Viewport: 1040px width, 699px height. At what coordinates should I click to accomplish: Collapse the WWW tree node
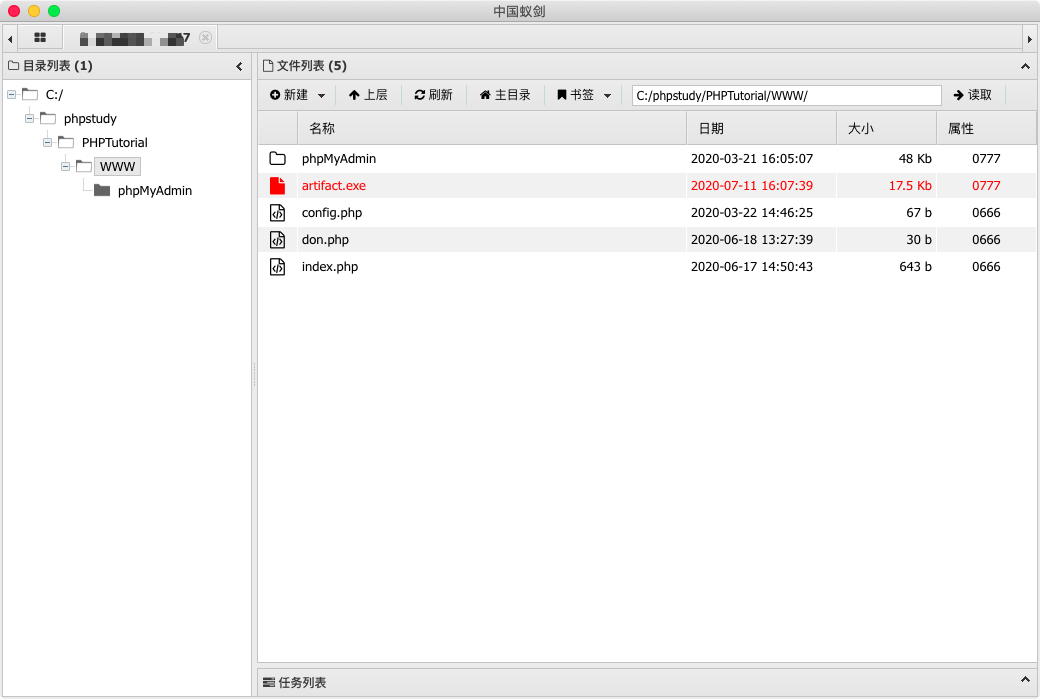[x=65, y=166]
